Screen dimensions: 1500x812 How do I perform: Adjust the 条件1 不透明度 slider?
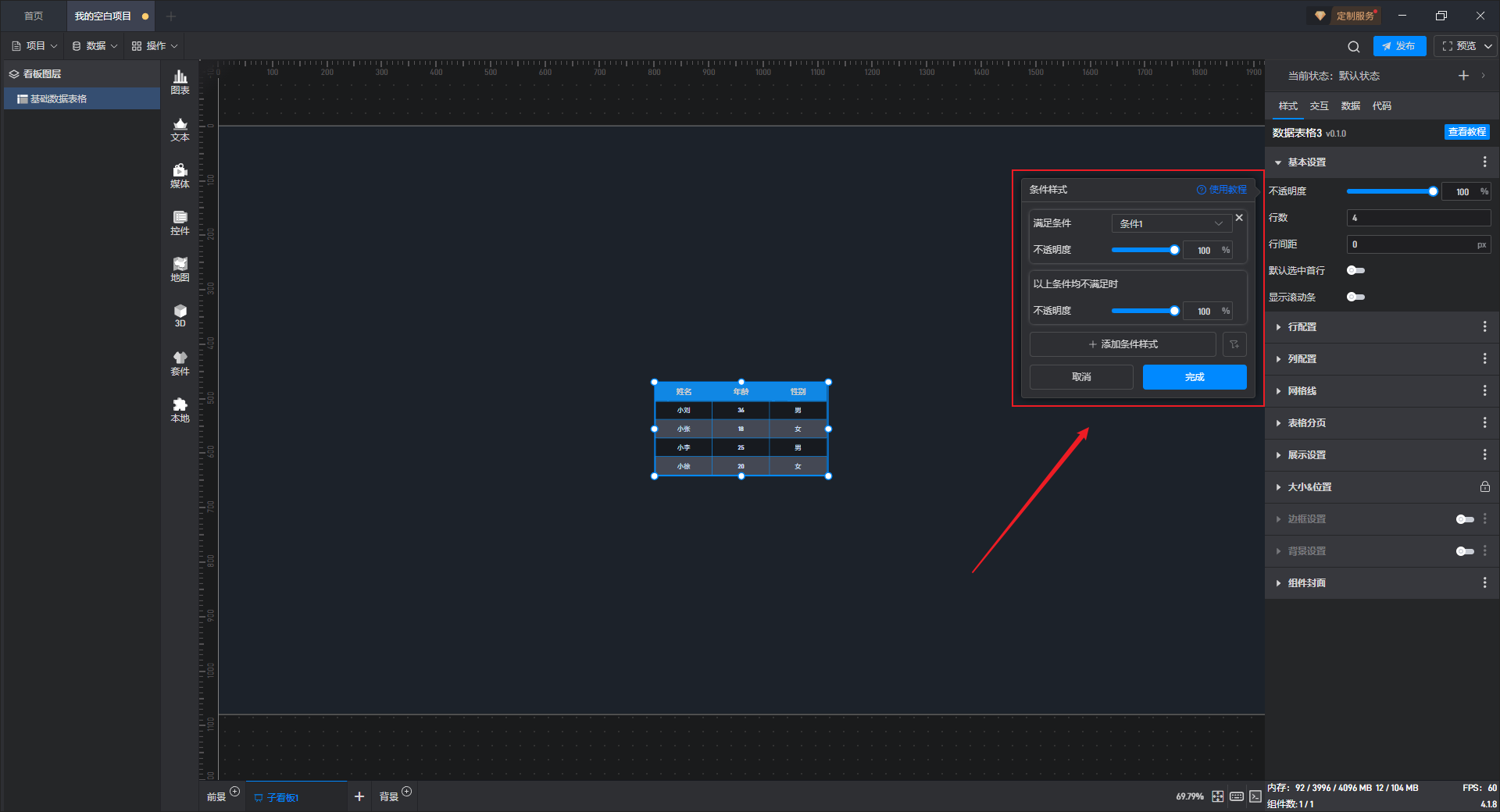[x=1145, y=250]
